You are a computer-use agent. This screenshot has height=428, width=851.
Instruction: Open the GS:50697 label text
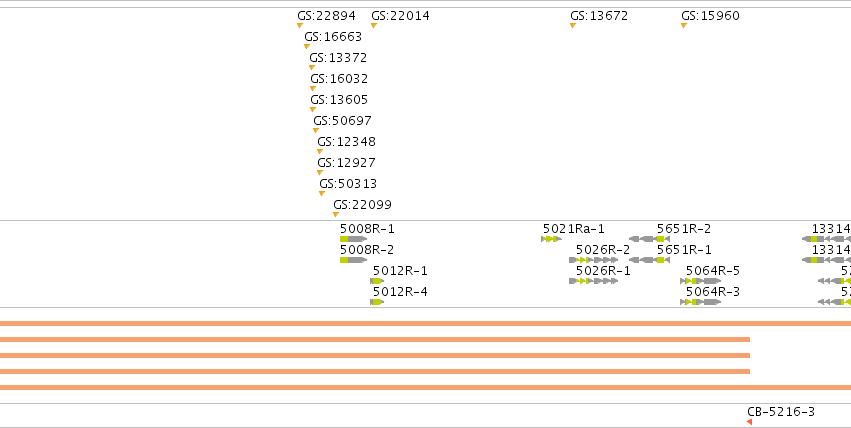(x=342, y=121)
